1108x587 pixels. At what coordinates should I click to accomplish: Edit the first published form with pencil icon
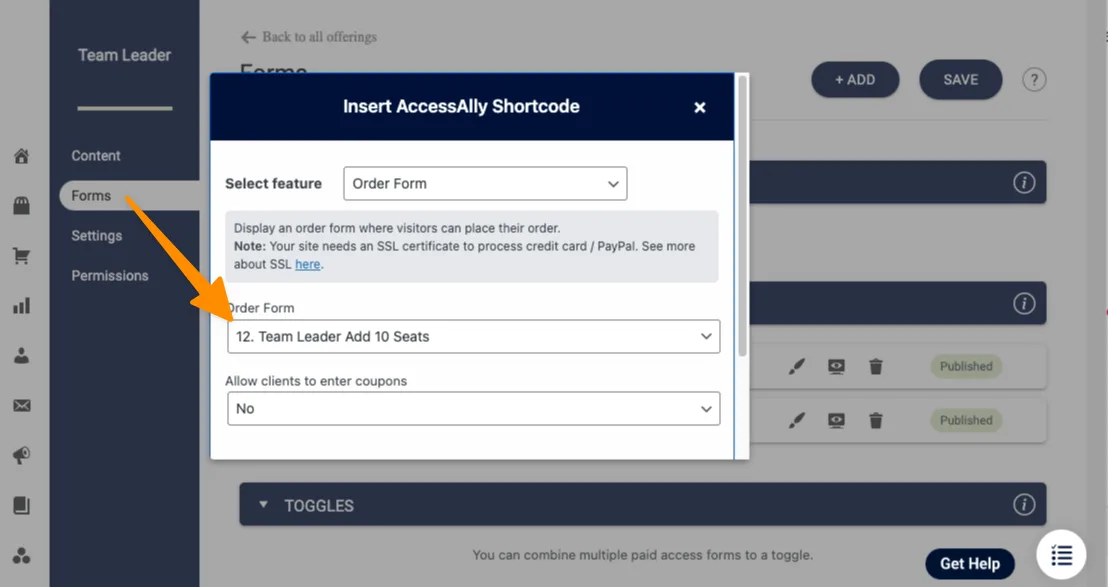click(x=796, y=366)
